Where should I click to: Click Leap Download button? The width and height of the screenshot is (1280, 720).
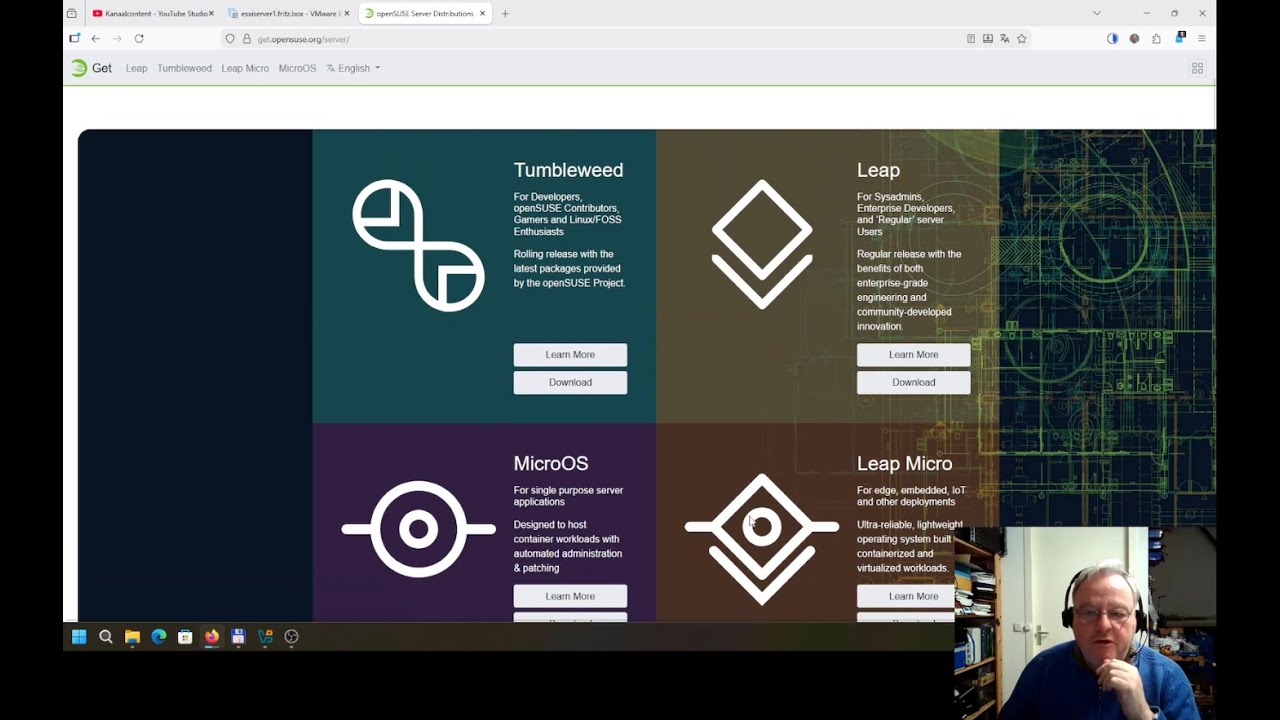913,382
